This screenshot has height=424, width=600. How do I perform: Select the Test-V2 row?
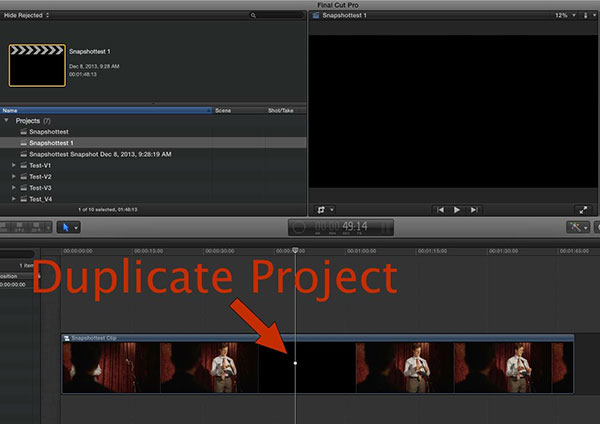(x=153, y=176)
